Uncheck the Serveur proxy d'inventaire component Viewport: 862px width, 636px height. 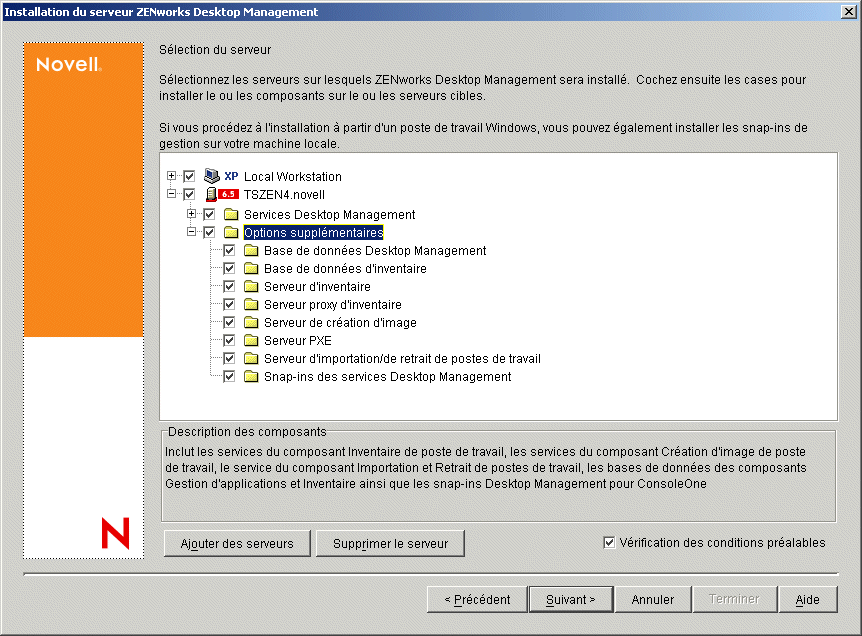click(x=228, y=304)
